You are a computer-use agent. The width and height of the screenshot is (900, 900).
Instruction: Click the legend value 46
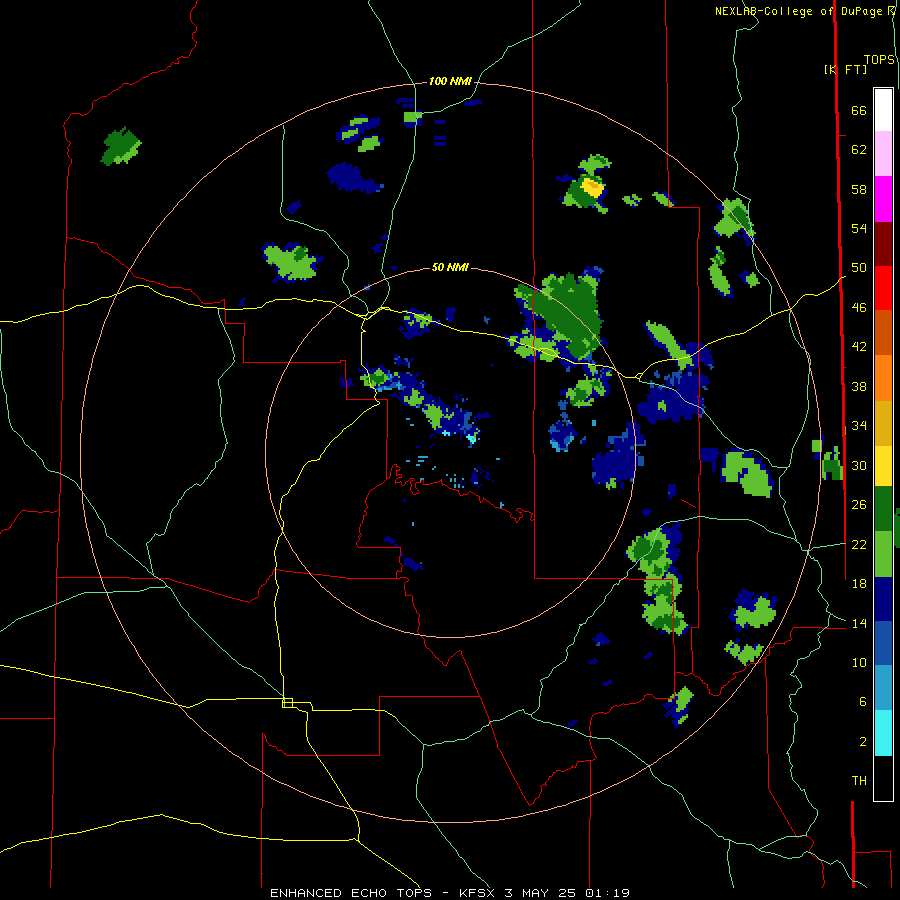coord(859,308)
